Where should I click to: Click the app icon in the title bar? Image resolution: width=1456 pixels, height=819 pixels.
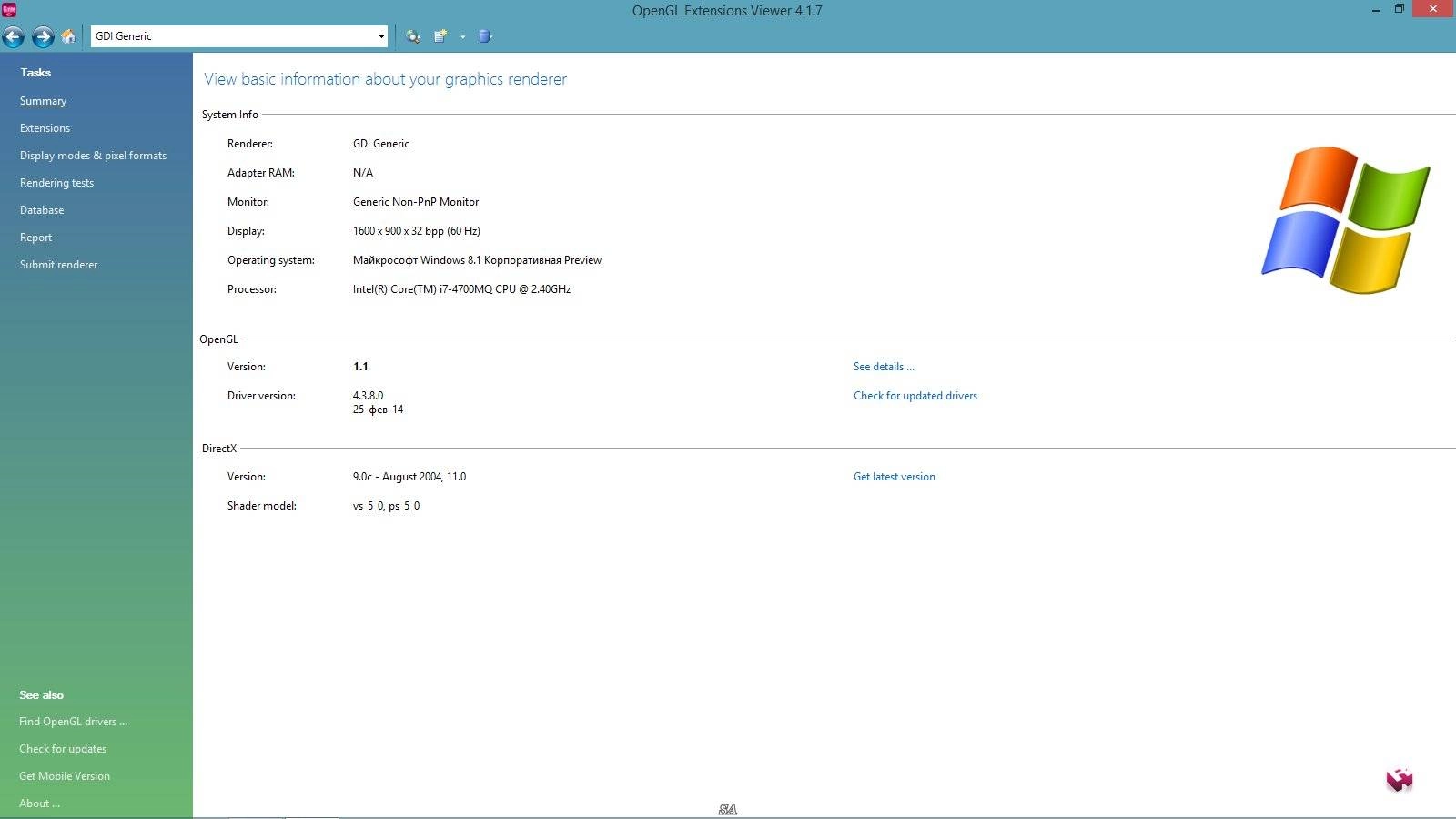(x=9, y=10)
